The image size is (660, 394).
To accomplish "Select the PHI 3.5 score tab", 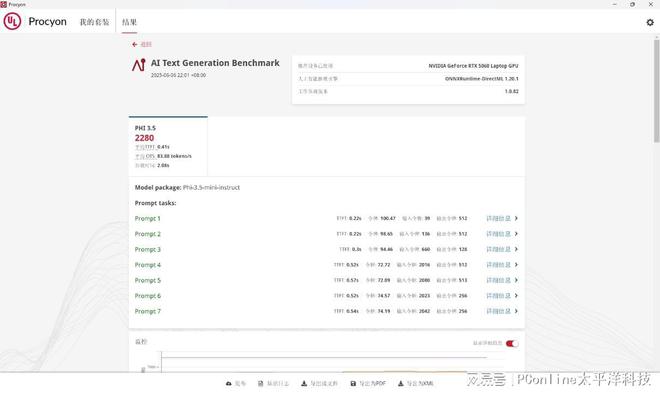I will coord(168,146).
